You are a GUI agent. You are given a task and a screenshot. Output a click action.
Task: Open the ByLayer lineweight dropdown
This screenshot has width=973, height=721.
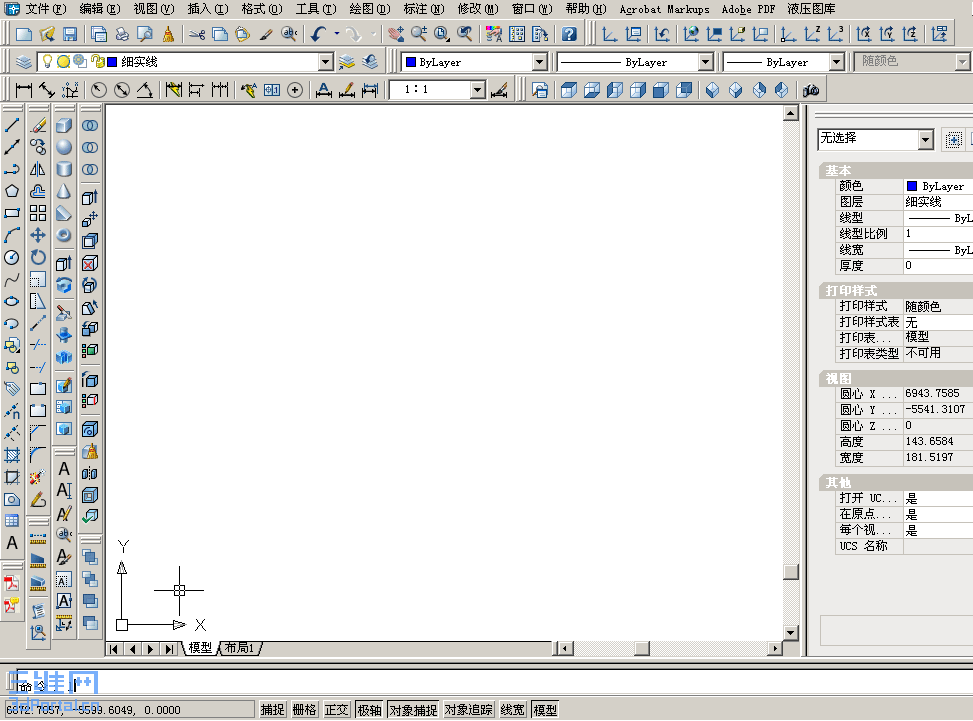837,62
